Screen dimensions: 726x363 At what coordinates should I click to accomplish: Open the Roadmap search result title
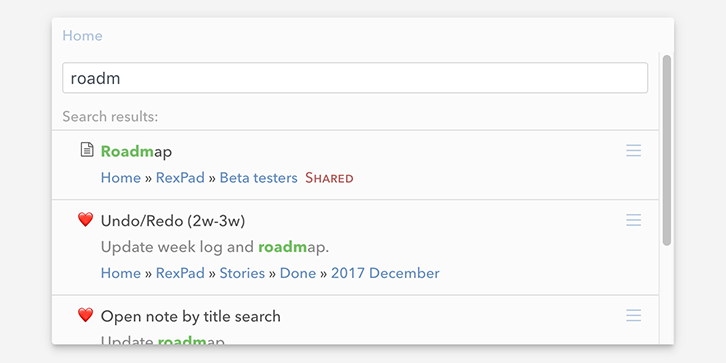coord(136,151)
